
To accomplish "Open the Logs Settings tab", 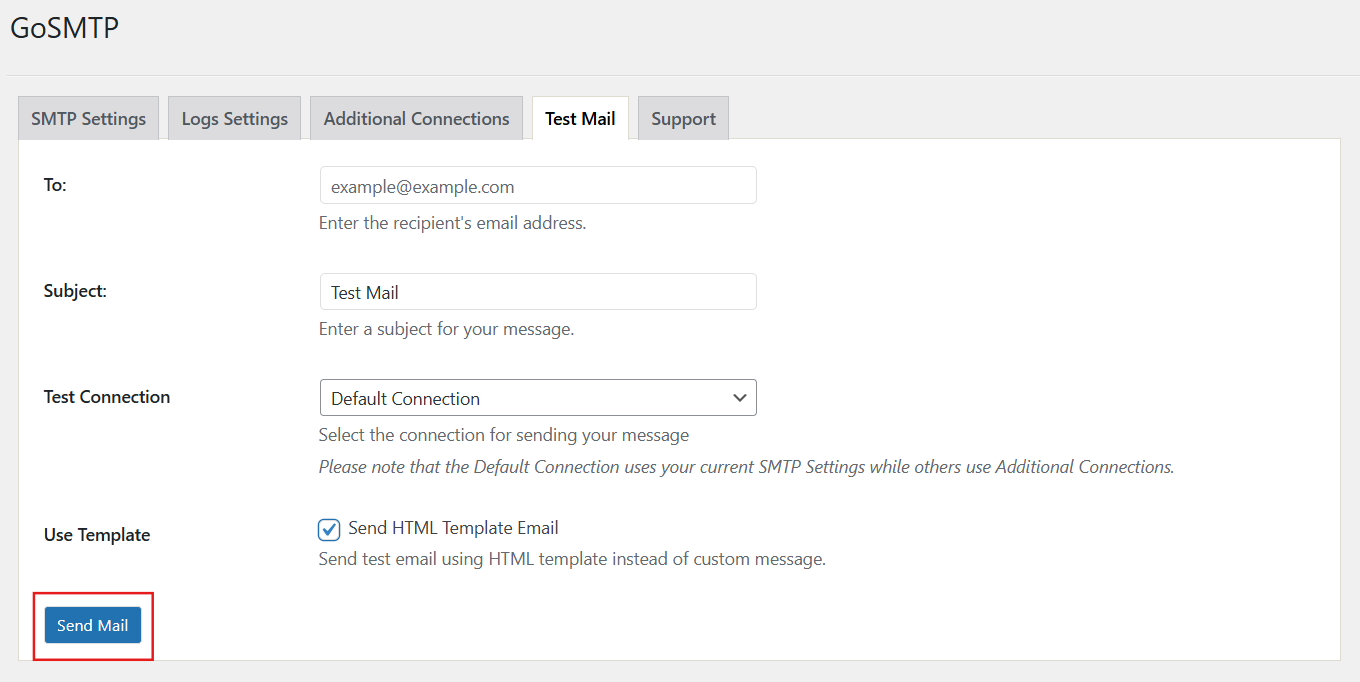I will tap(234, 118).
